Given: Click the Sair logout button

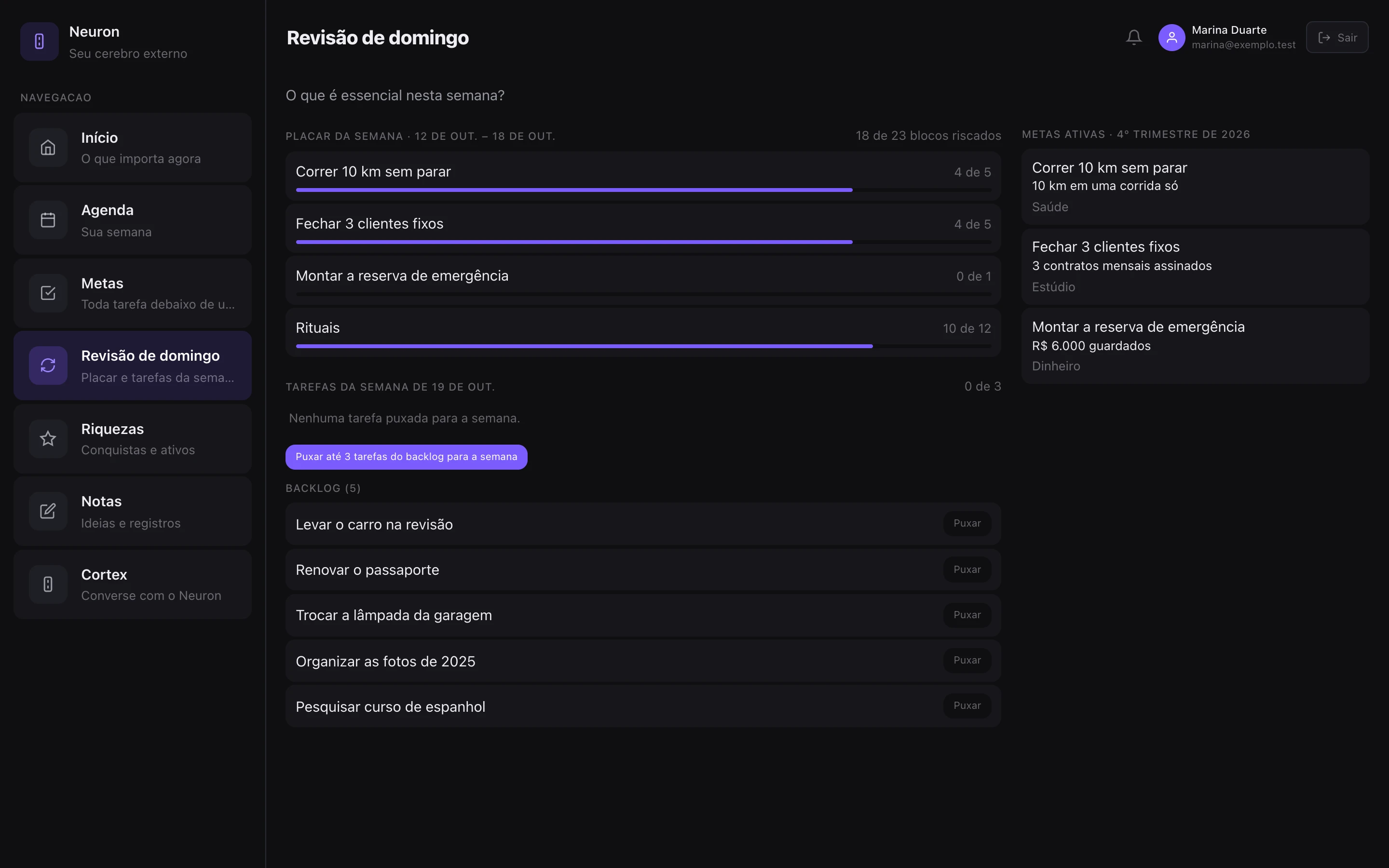Looking at the screenshot, I should pyautogui.click(x=1337, y=37).
